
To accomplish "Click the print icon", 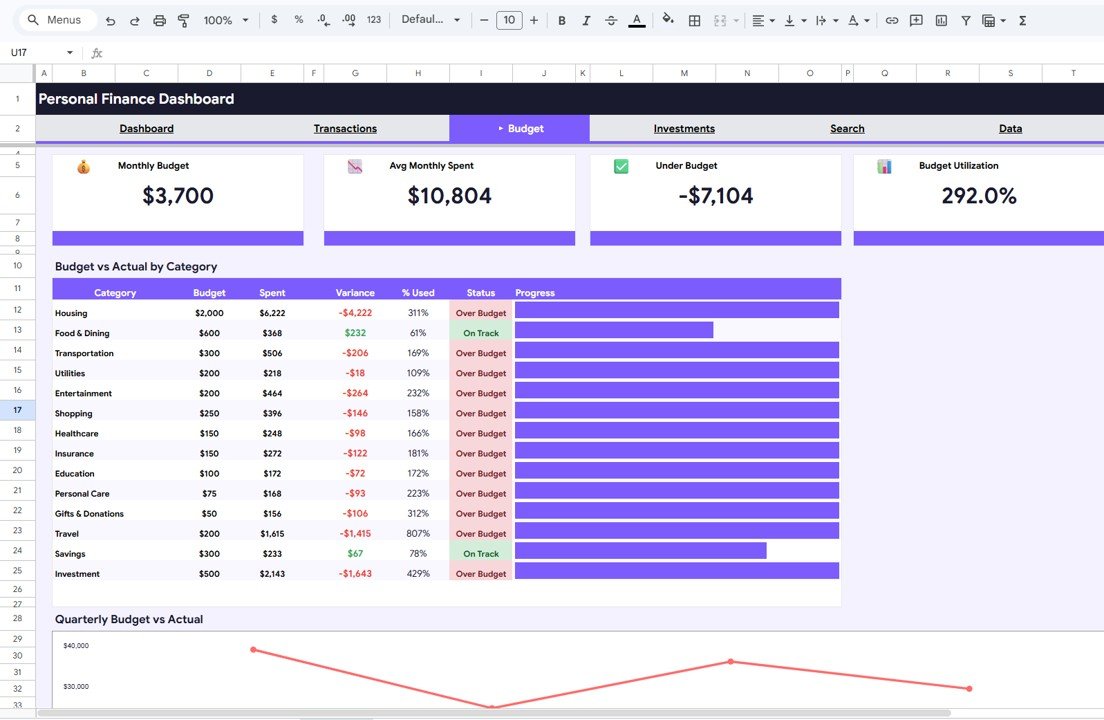I will [x=159, y=20].
